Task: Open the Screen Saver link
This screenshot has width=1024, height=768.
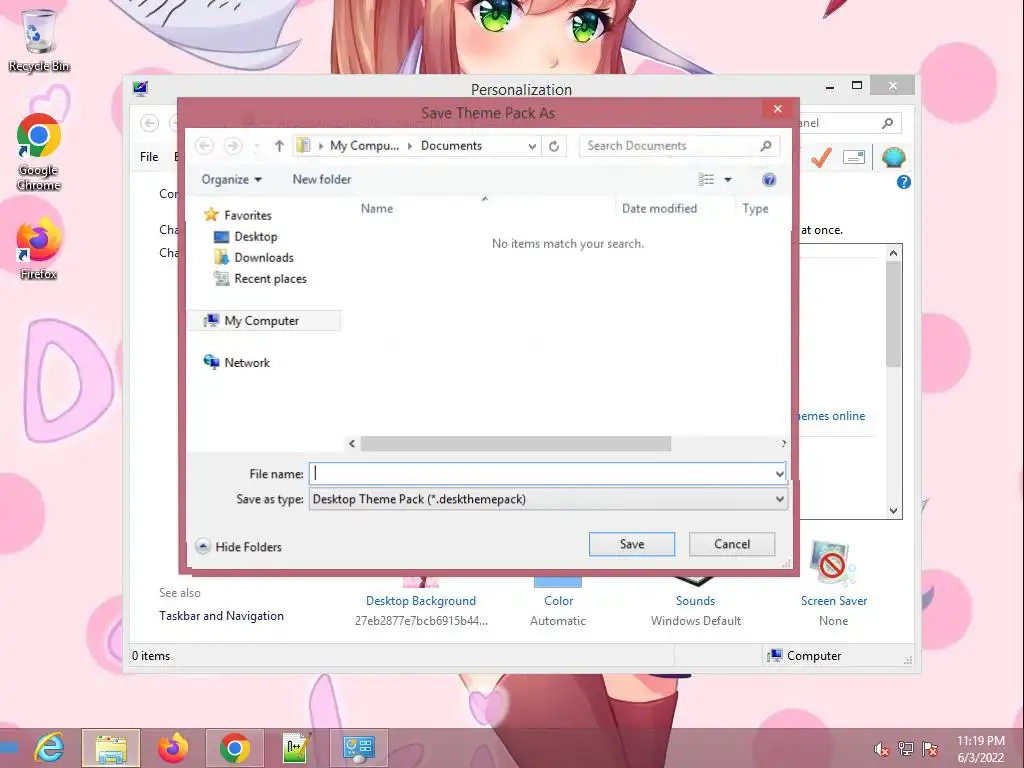Action: [x=833, y=601]
